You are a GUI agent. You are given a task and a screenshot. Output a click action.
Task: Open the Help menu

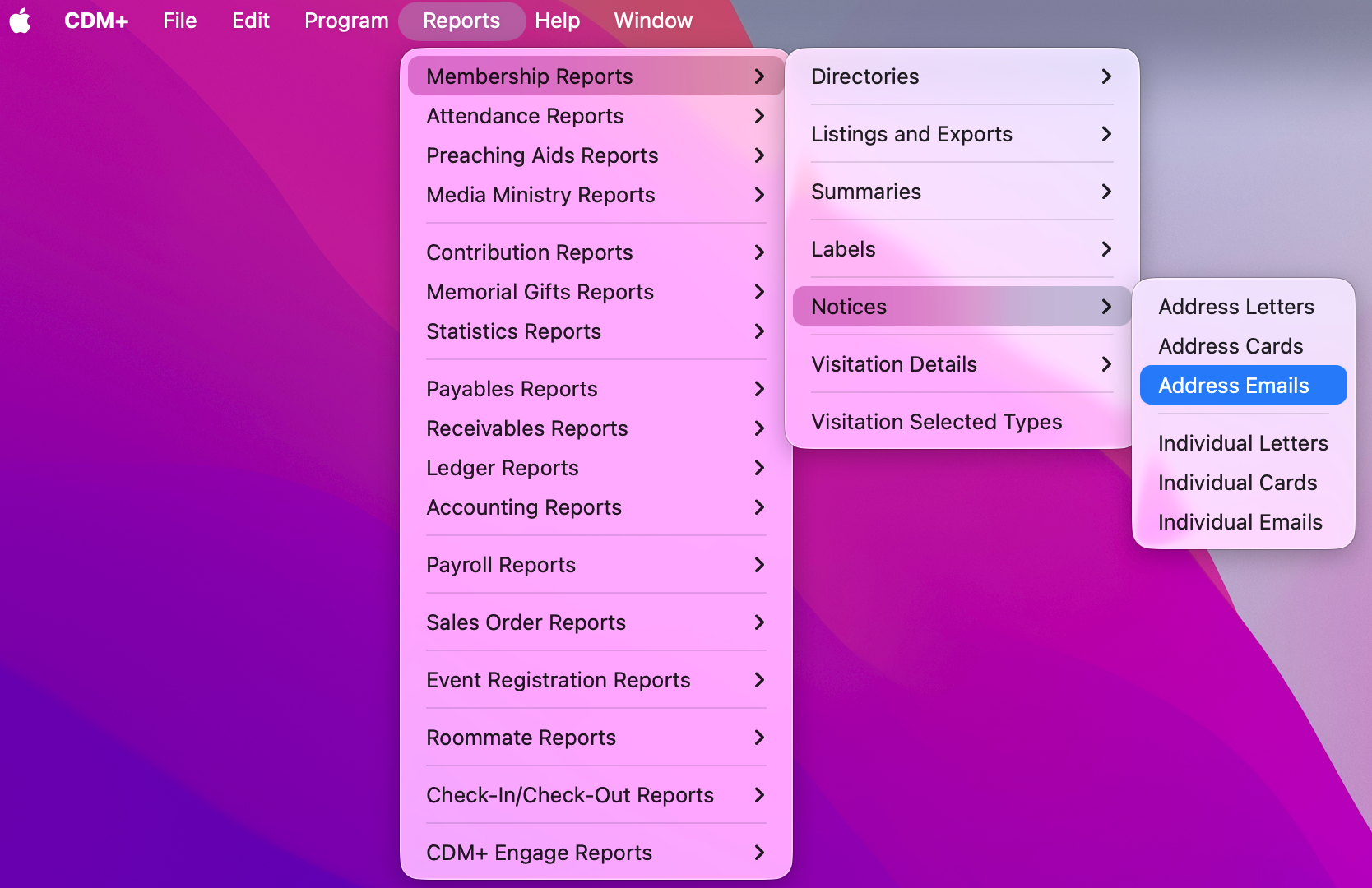[558, 21]
